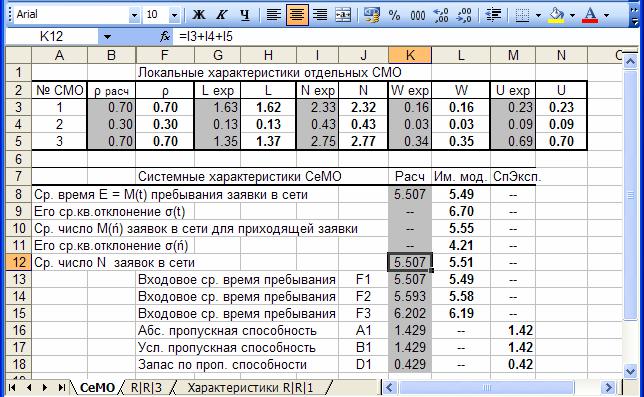Align cell text to the left

[274, 15]
